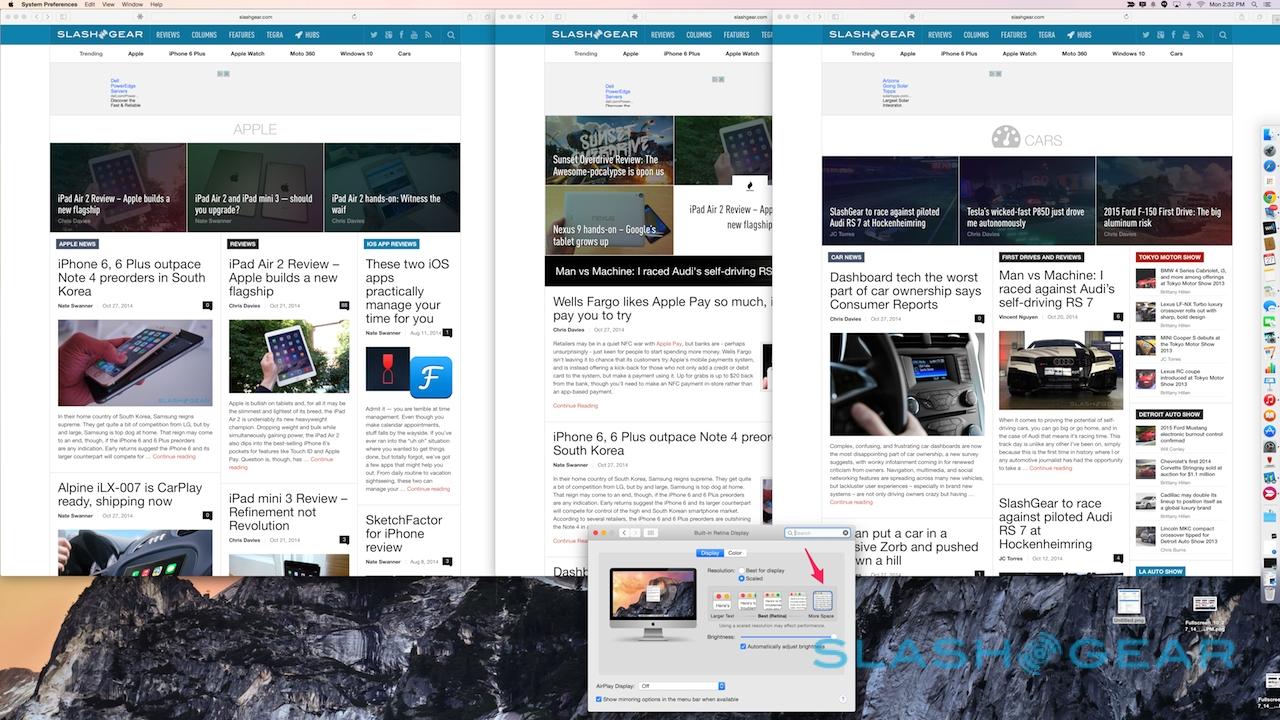Open Edit menu in menu bar
Image resolution: width=1280 pixels, height=720 pixels.
pyautogui.click(x=90, y=4)
